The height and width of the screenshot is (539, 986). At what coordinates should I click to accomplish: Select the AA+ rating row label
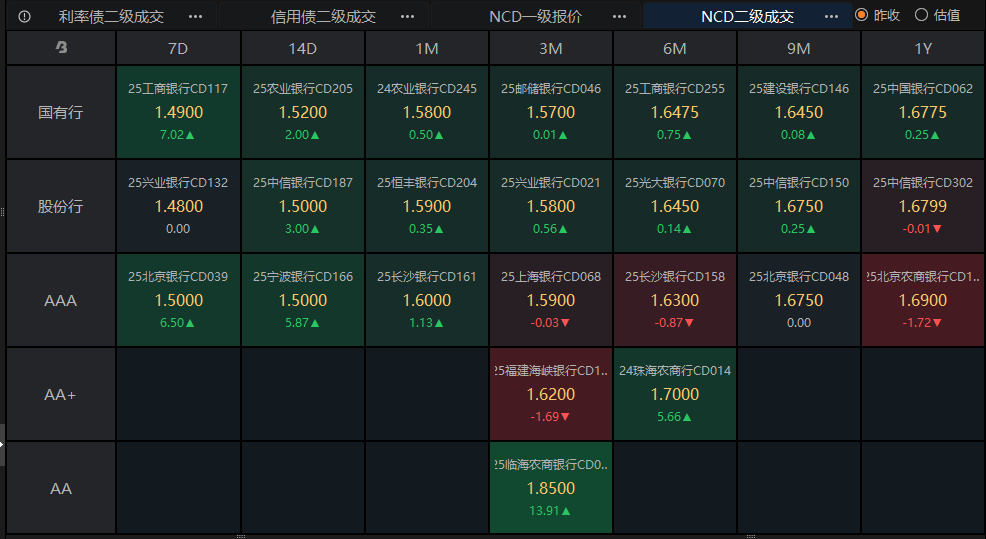click(61, 394)
